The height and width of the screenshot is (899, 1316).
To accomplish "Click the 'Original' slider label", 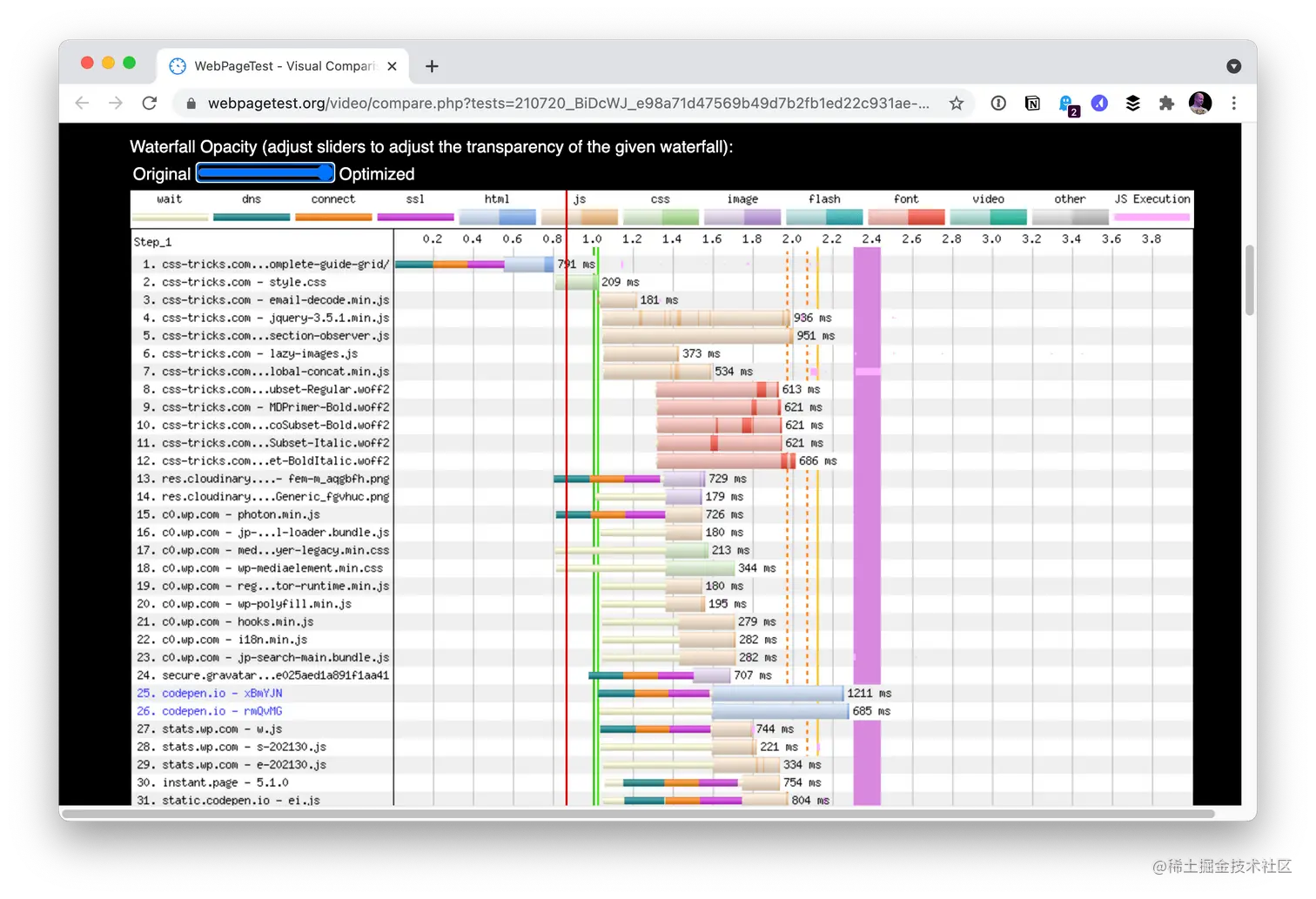I will click(162, 174).
